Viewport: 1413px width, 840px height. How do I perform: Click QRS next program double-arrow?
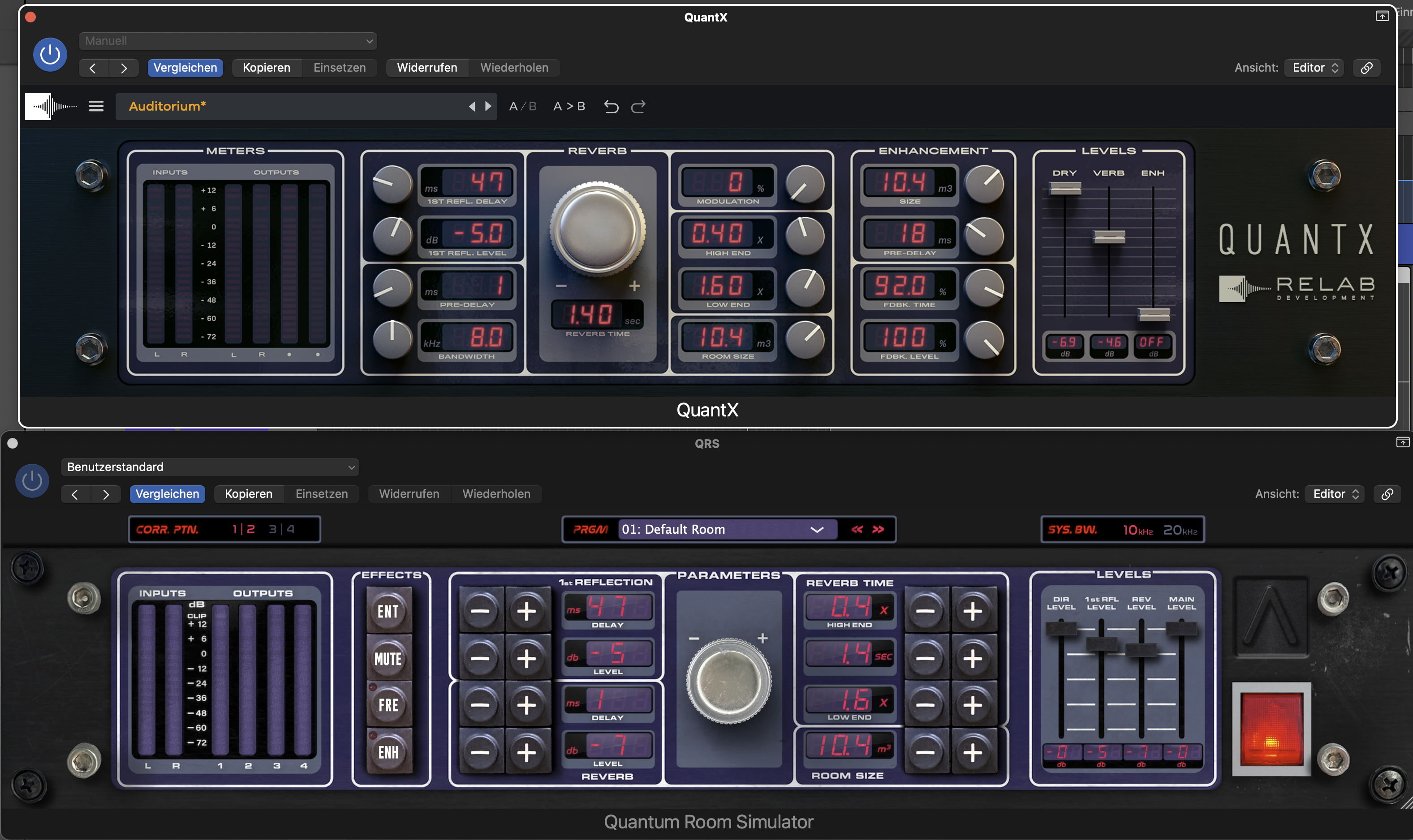[x=879, y=529]
